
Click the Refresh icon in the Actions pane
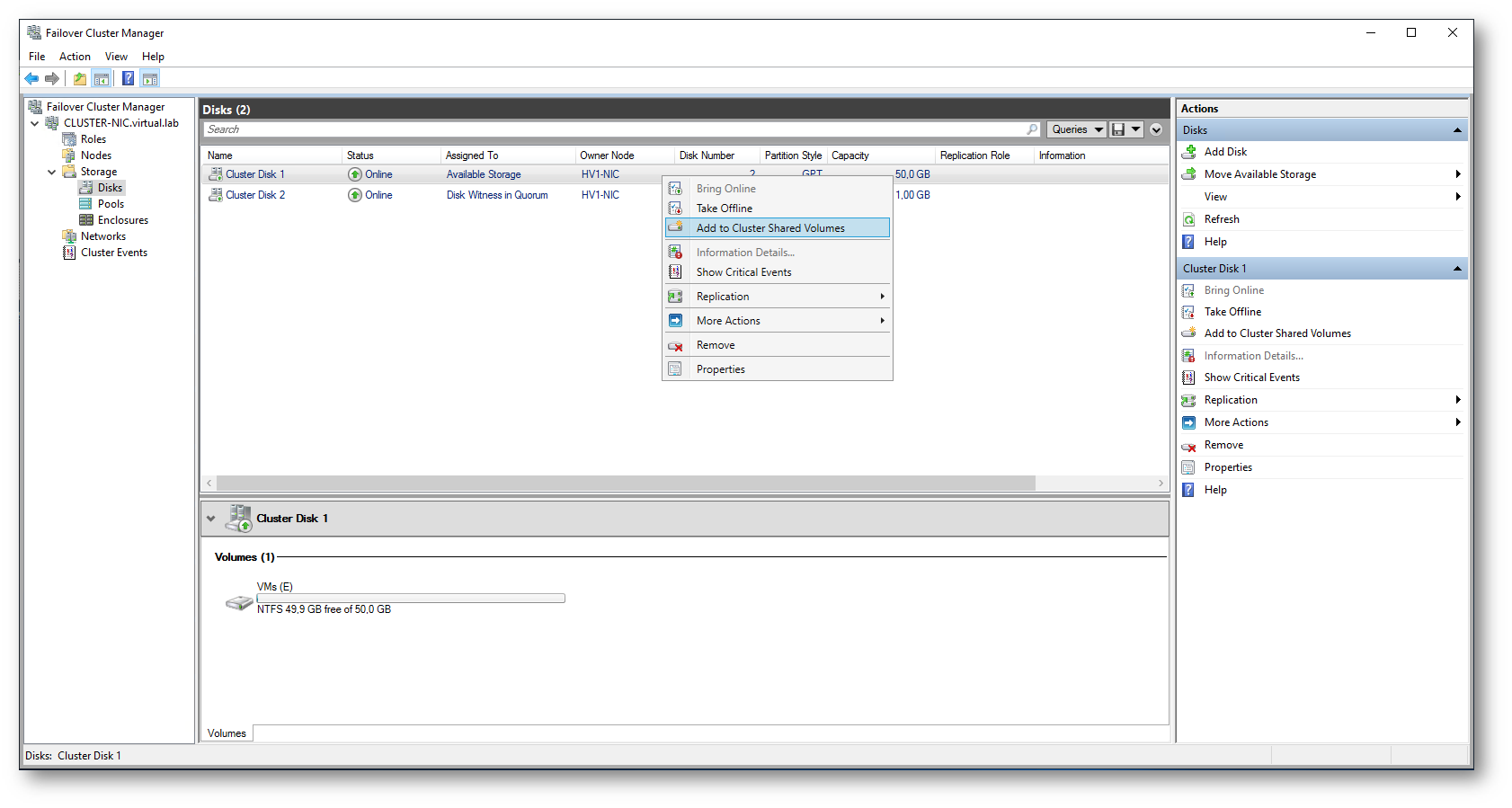click(1188, 219)
